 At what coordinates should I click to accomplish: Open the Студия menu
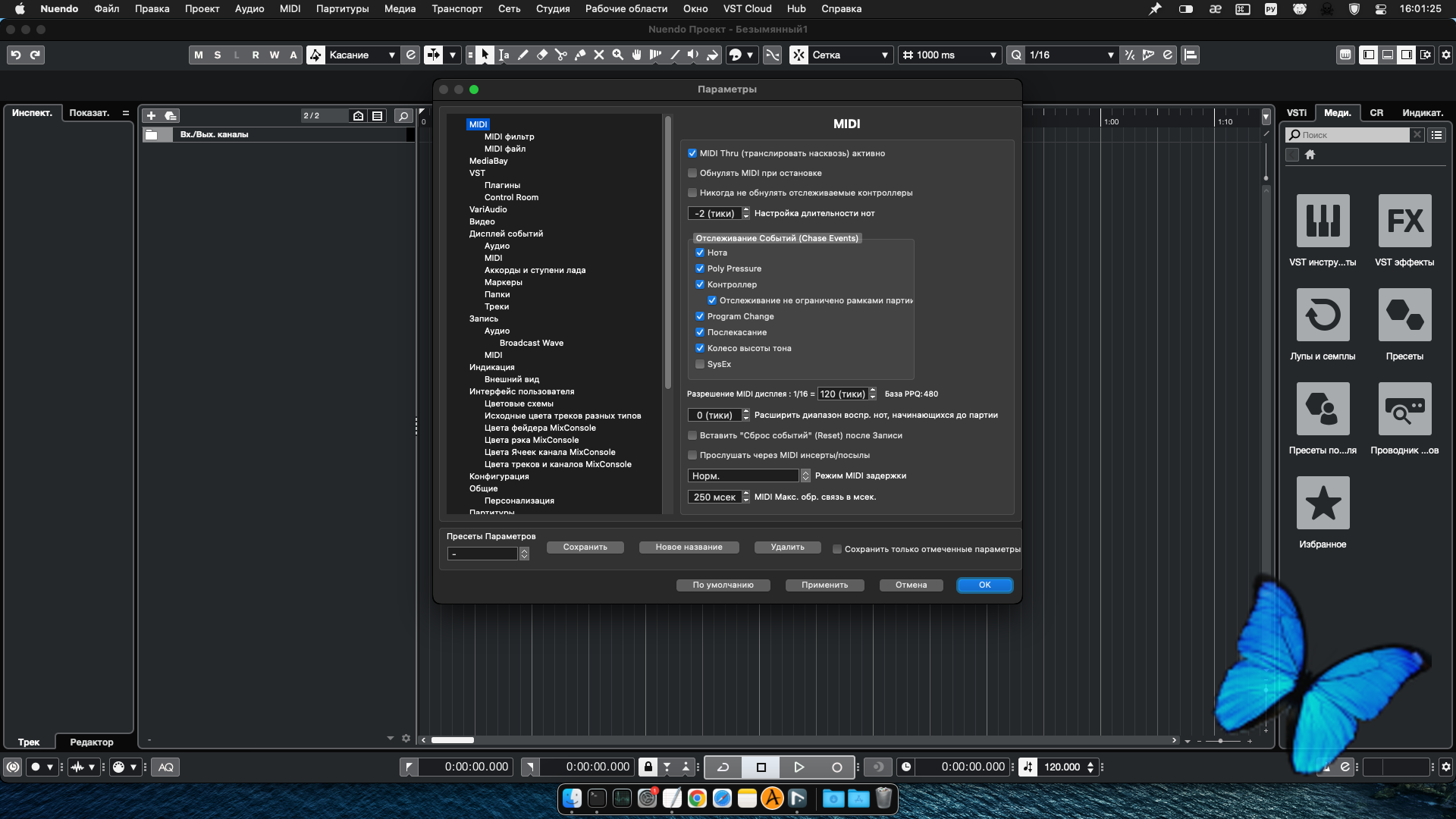point(553,8)
